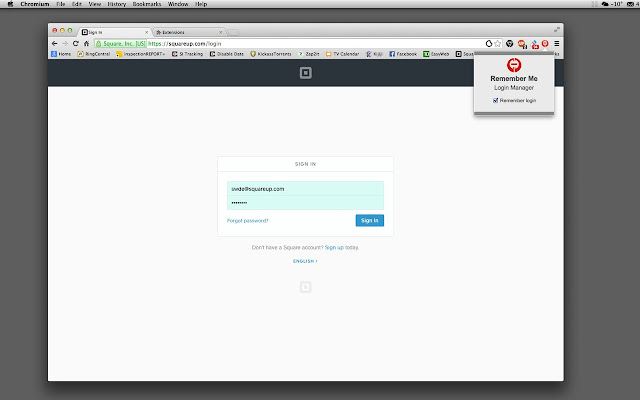
Task: Go back with the browser back arrow
Action: 55,43
